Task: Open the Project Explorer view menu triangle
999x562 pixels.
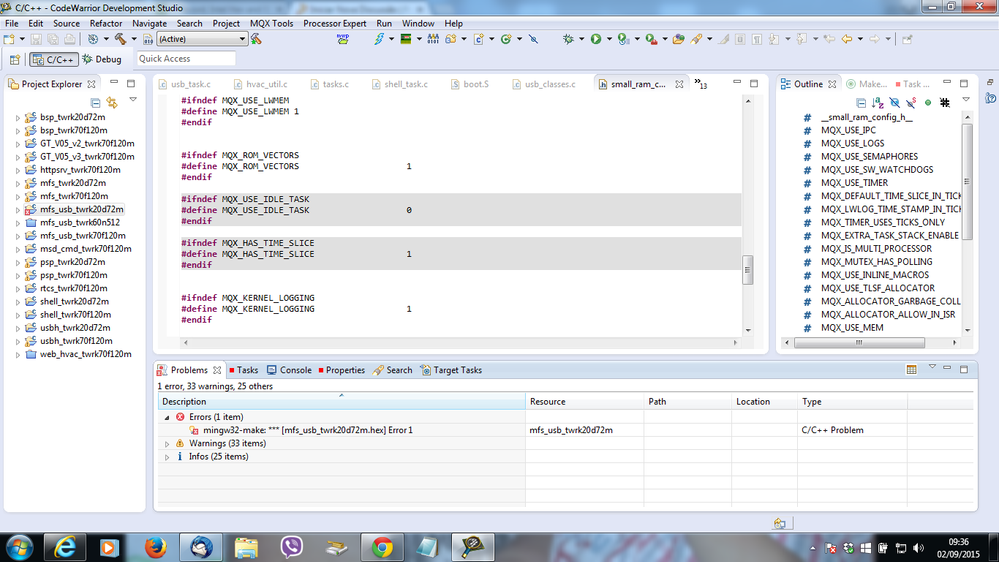Action: (133, 99)
